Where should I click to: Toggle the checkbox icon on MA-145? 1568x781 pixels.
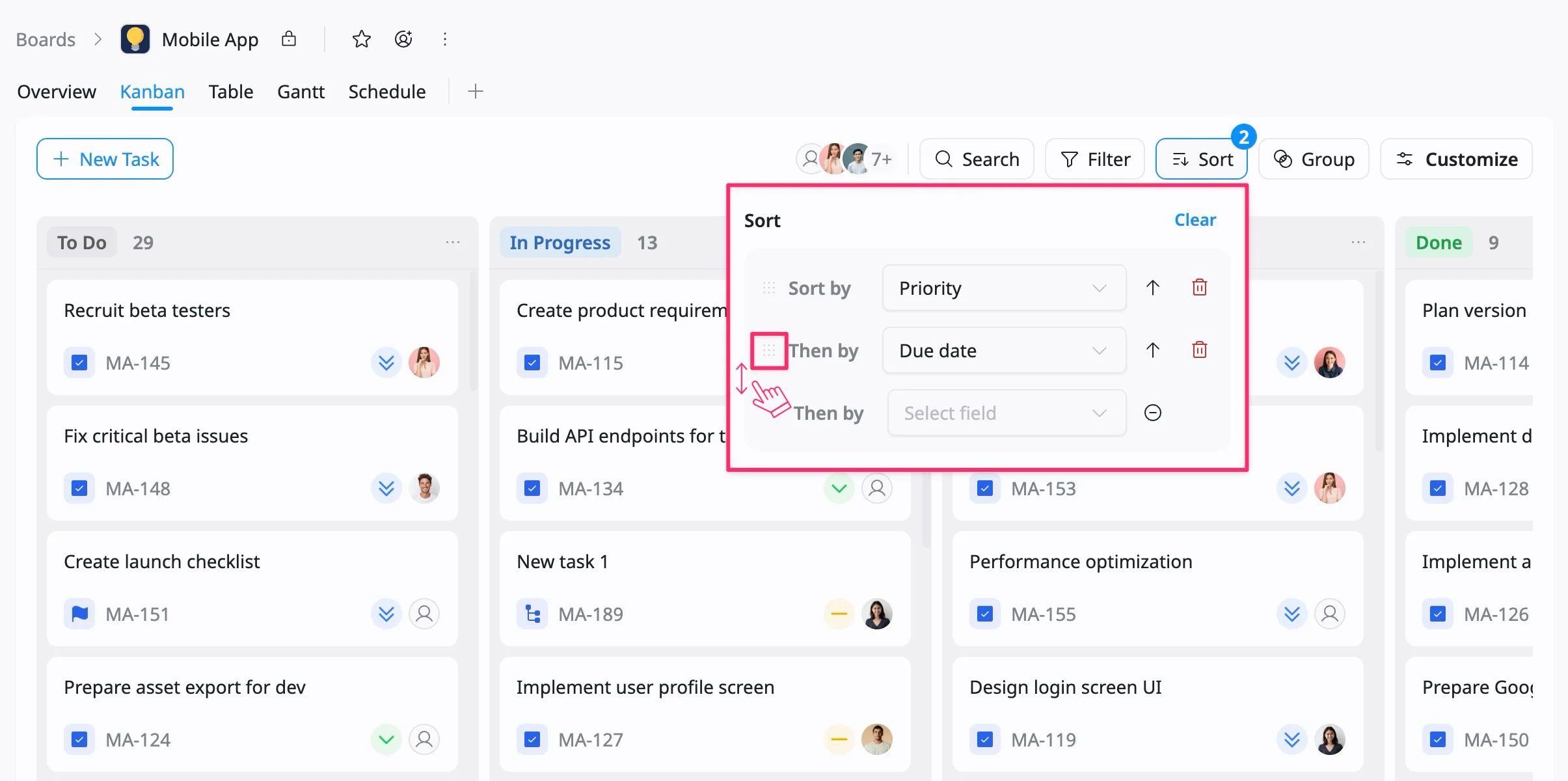79,362
